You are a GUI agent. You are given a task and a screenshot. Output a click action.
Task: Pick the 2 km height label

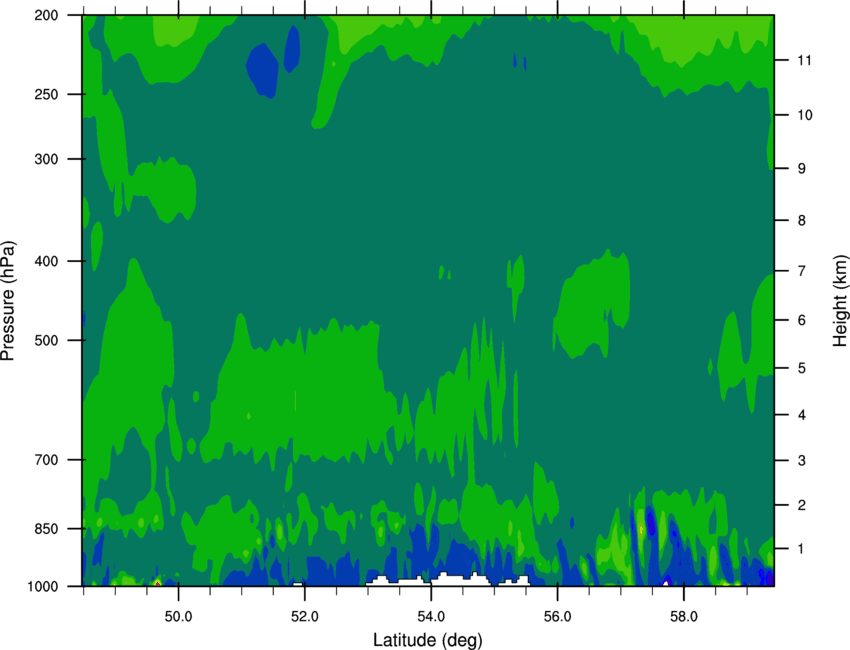coord(801,505)
